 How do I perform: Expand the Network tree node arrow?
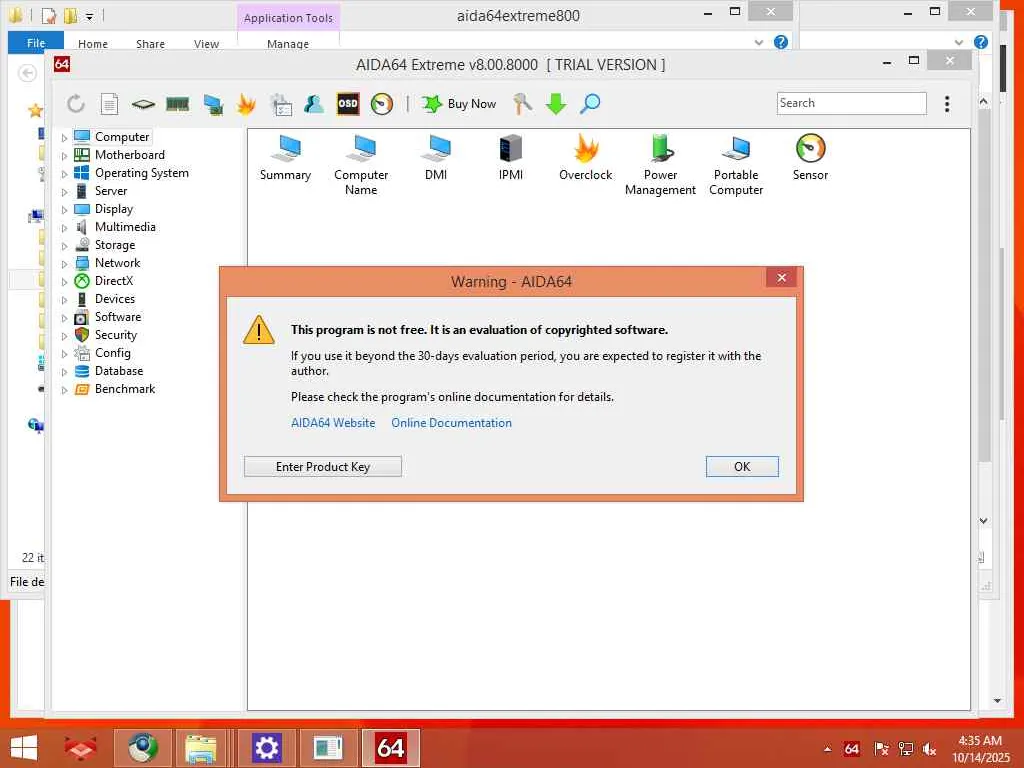click(x=64, y=264)
